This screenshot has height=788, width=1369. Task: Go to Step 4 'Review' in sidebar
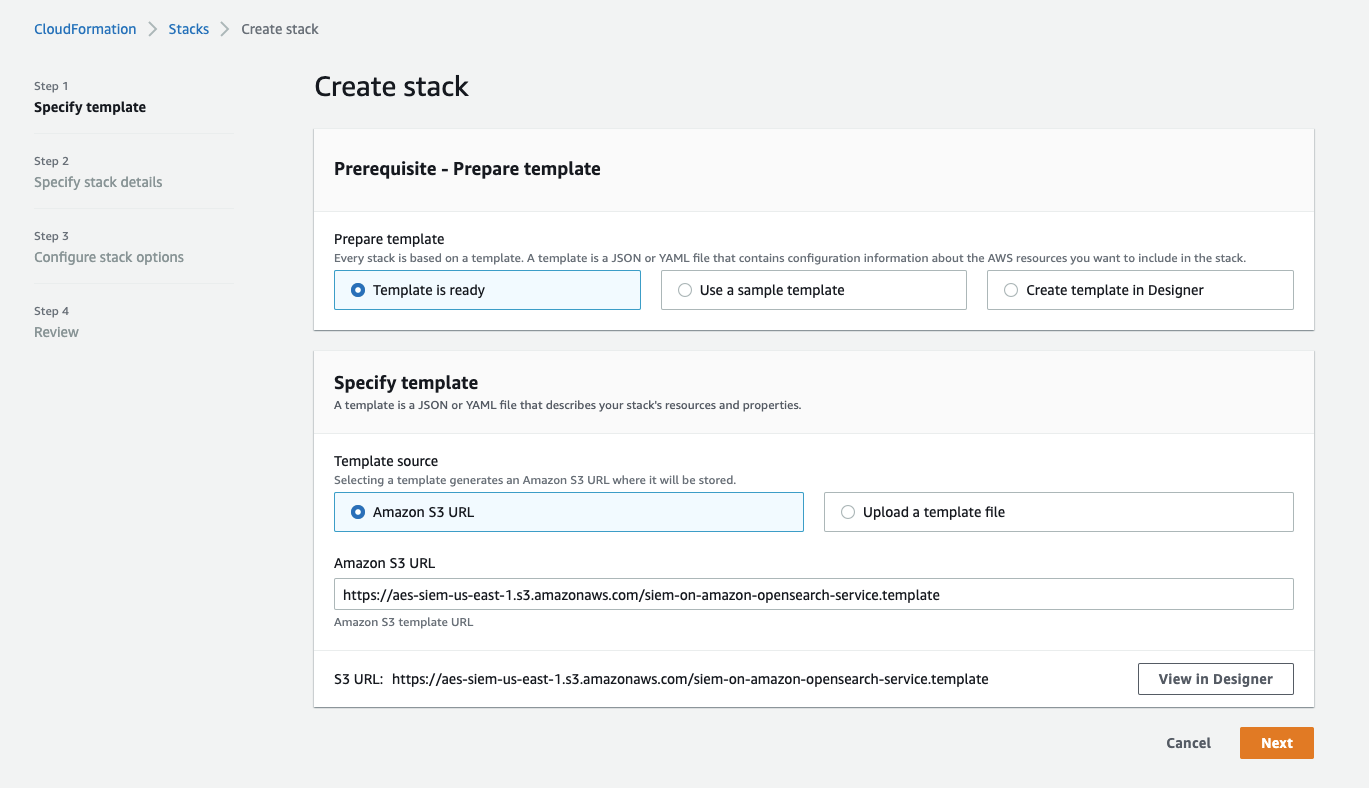click(56, 332)
